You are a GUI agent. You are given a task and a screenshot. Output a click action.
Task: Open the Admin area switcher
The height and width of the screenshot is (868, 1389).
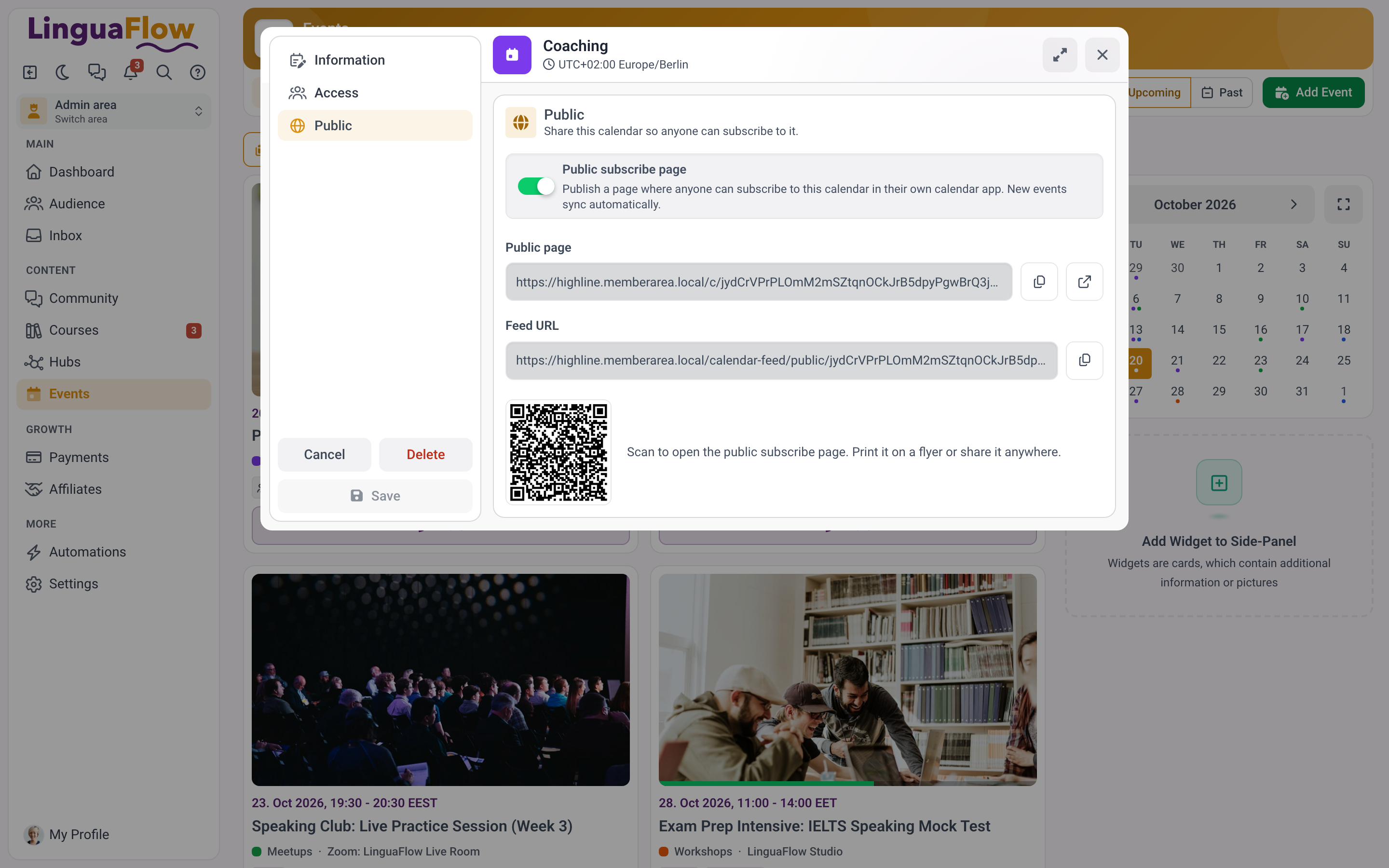(x=114, y=111)
